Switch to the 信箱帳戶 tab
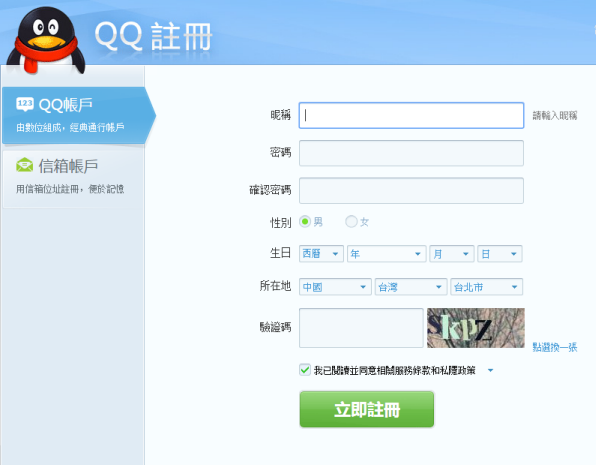 click(x=73, y=179)
